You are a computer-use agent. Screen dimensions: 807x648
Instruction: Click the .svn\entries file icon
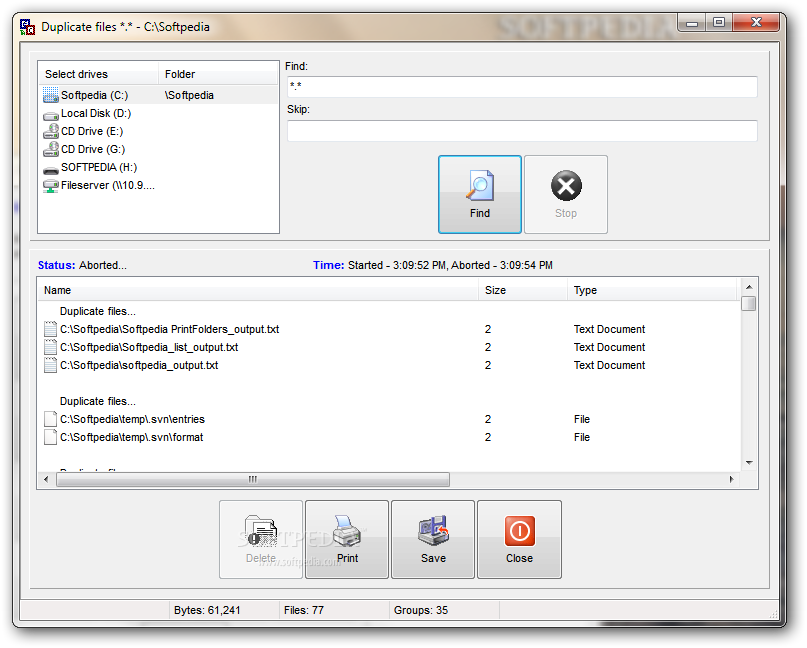pyautogui.click(x=50, y=419)
